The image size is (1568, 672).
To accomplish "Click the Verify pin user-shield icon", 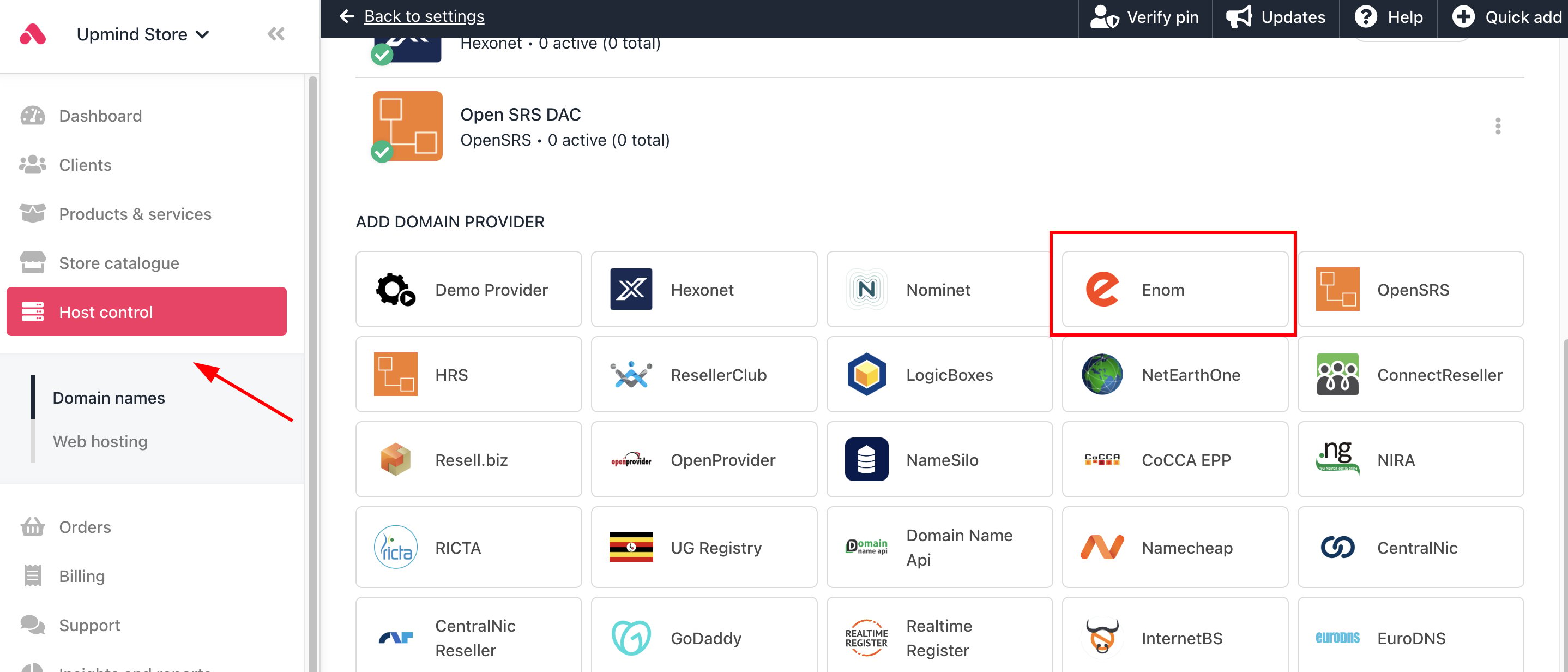I will (x=1104, y=17).
